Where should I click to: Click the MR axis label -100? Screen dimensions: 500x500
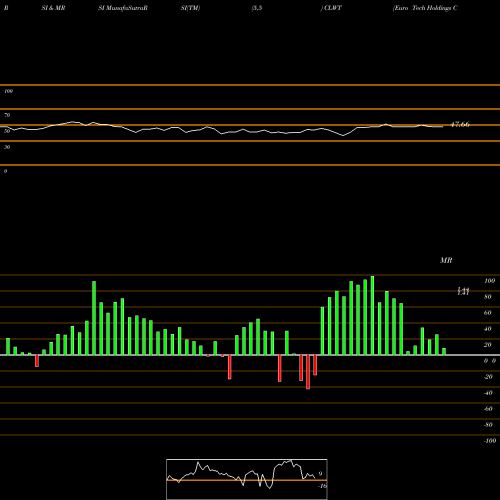[x=490, y=441]
